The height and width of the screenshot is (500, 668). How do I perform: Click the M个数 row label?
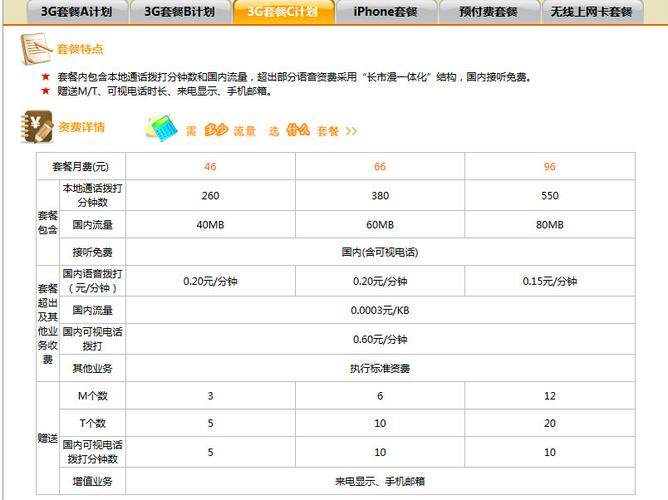(x=92, y=396)
